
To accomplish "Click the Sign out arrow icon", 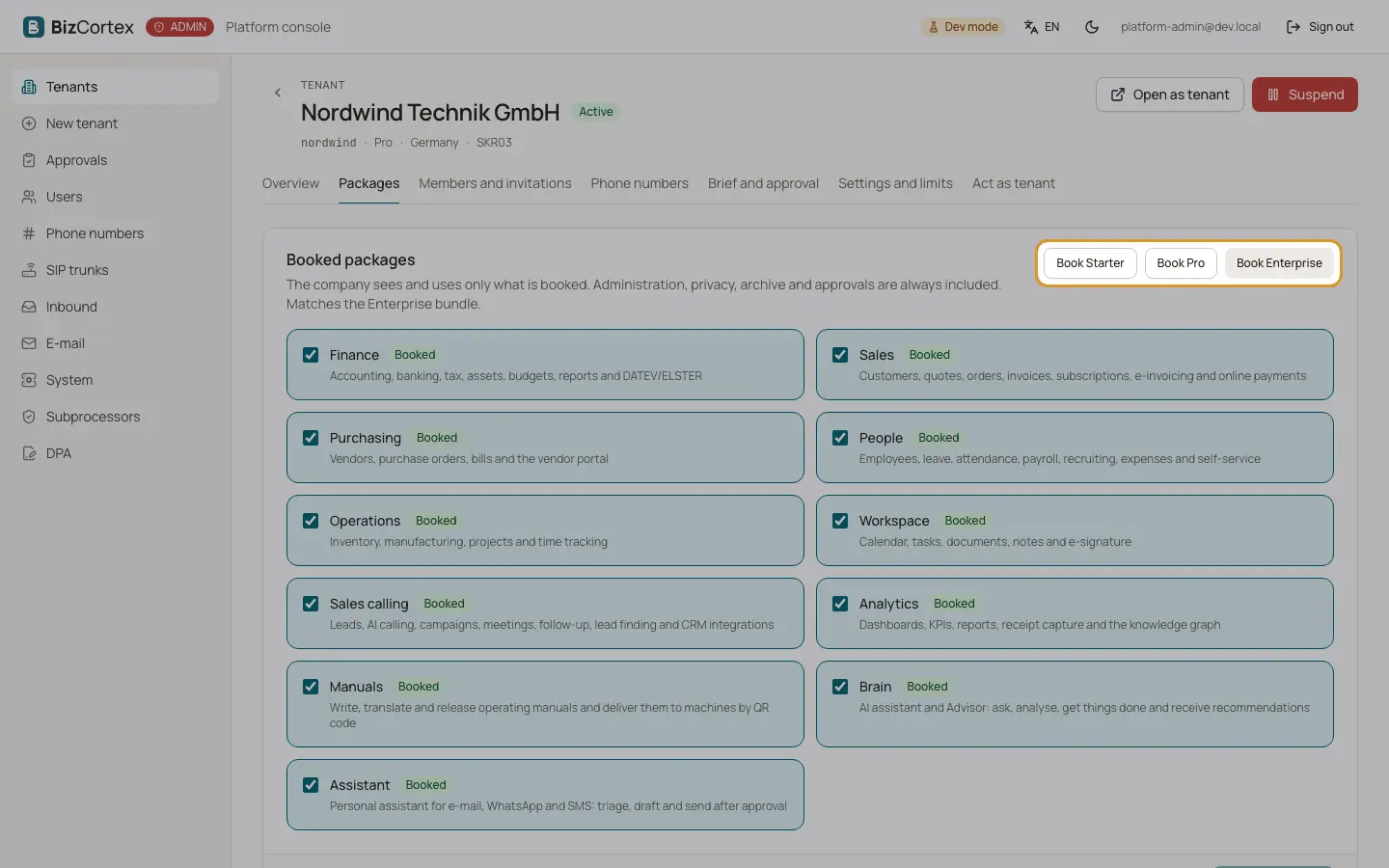I will pos(1294,27).
